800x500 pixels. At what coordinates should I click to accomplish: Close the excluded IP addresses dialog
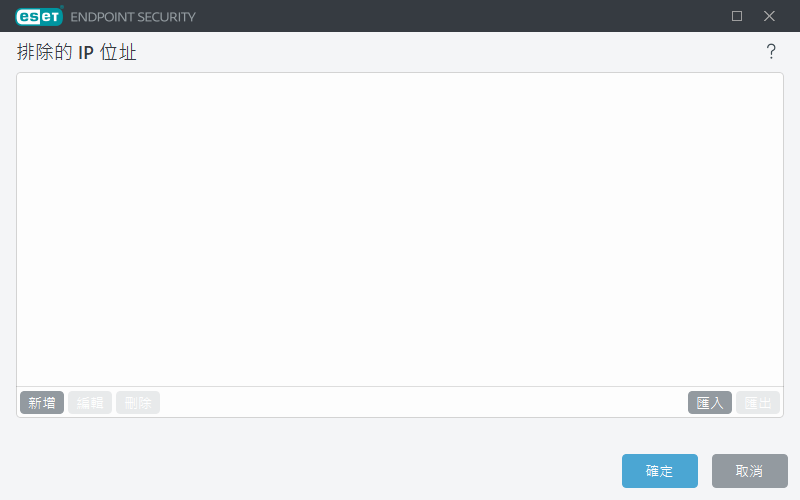[x=769, y=16]
